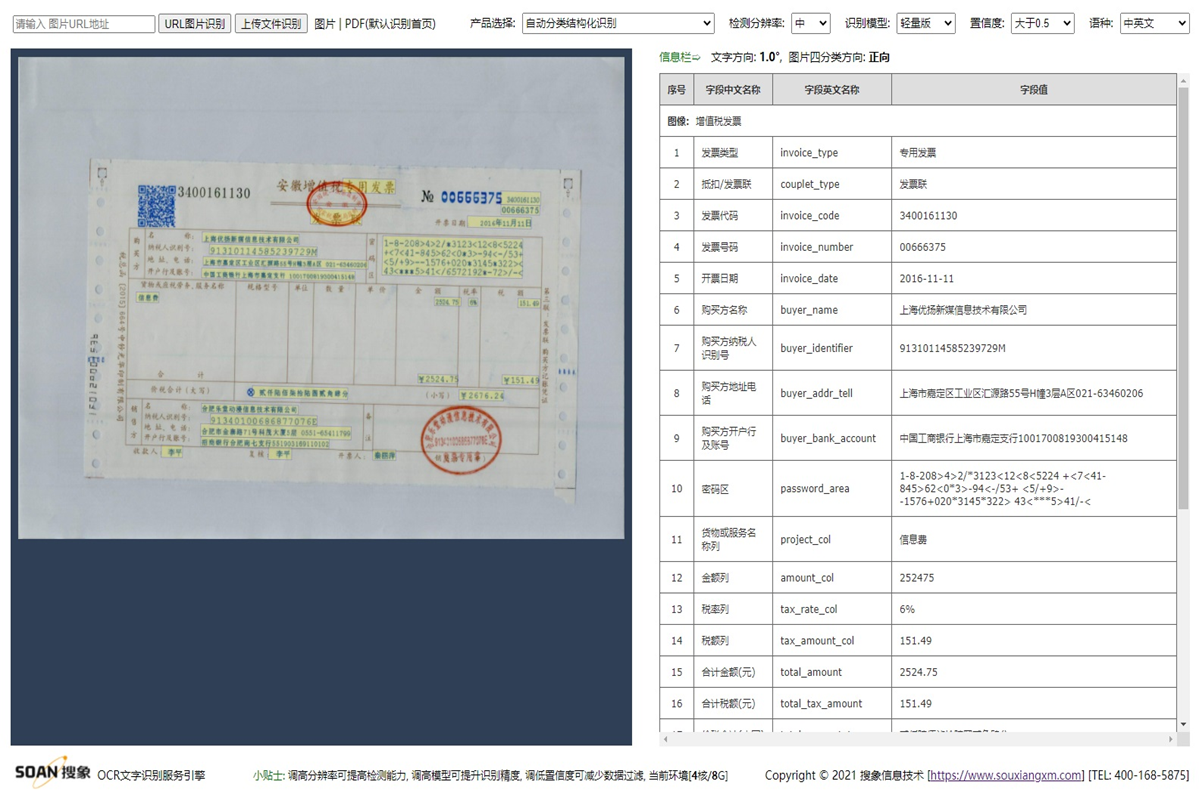Click the 上传文件识别 button

coord(271,23)
